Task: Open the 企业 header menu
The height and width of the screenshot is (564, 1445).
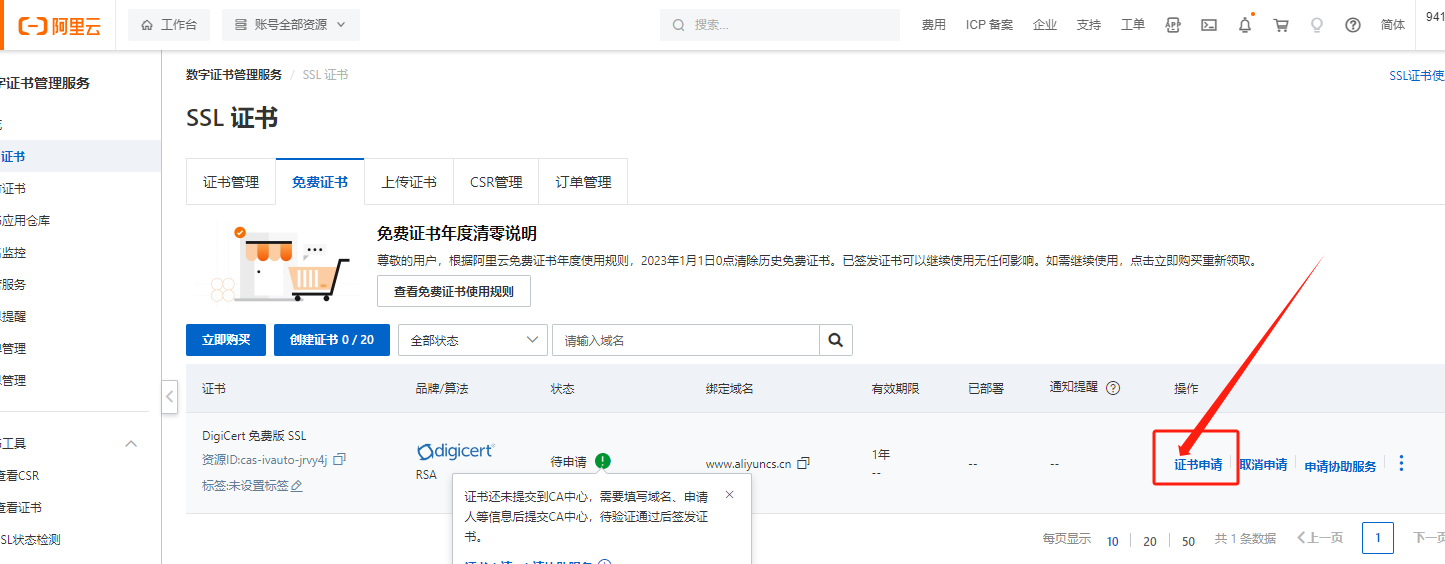Action: tap(1045, 25)
